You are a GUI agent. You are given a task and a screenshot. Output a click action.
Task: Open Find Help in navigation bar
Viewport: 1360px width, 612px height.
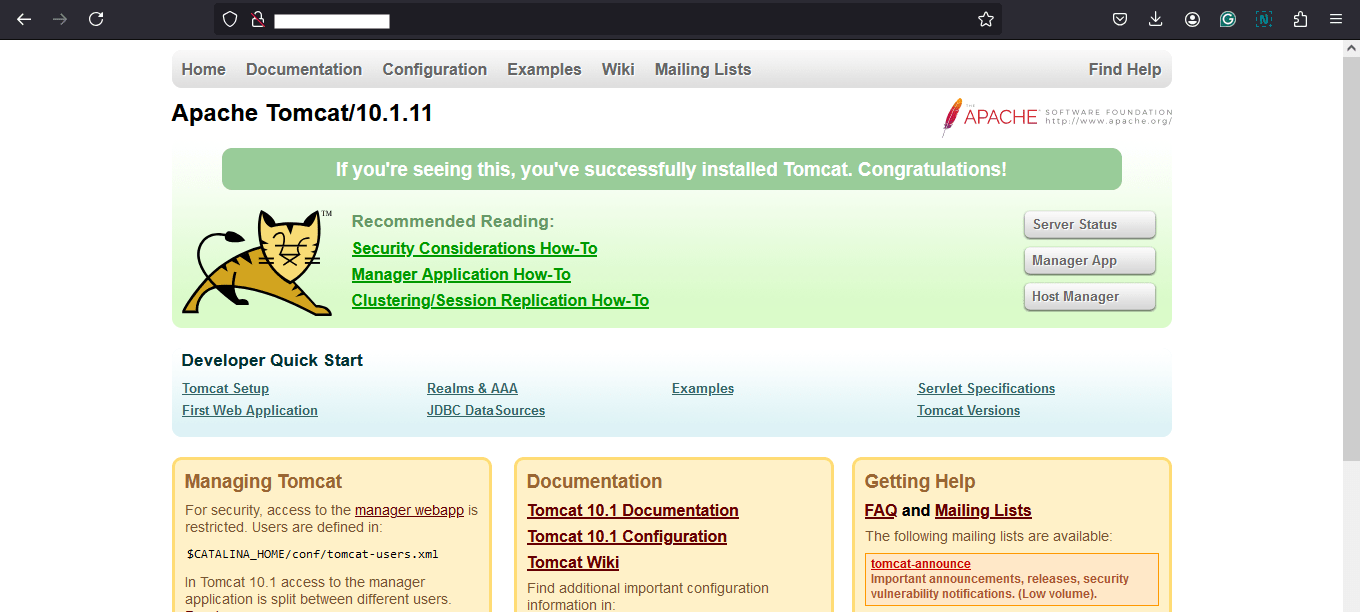1125,69
